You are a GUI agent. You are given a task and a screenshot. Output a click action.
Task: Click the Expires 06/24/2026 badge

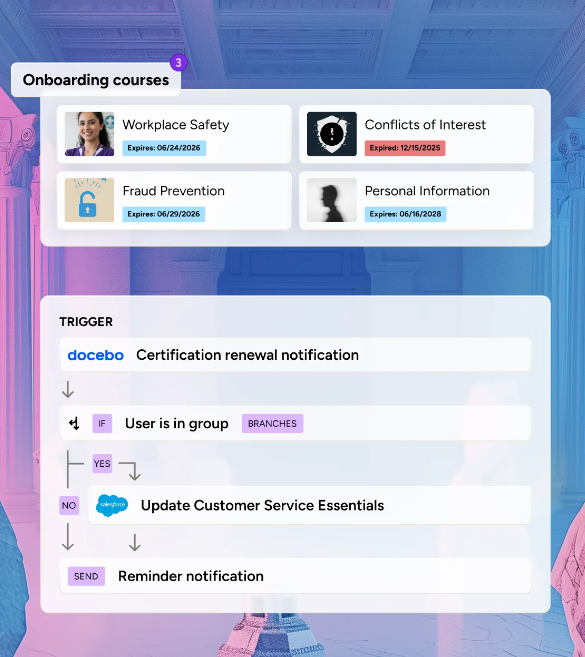pos(164,148)
